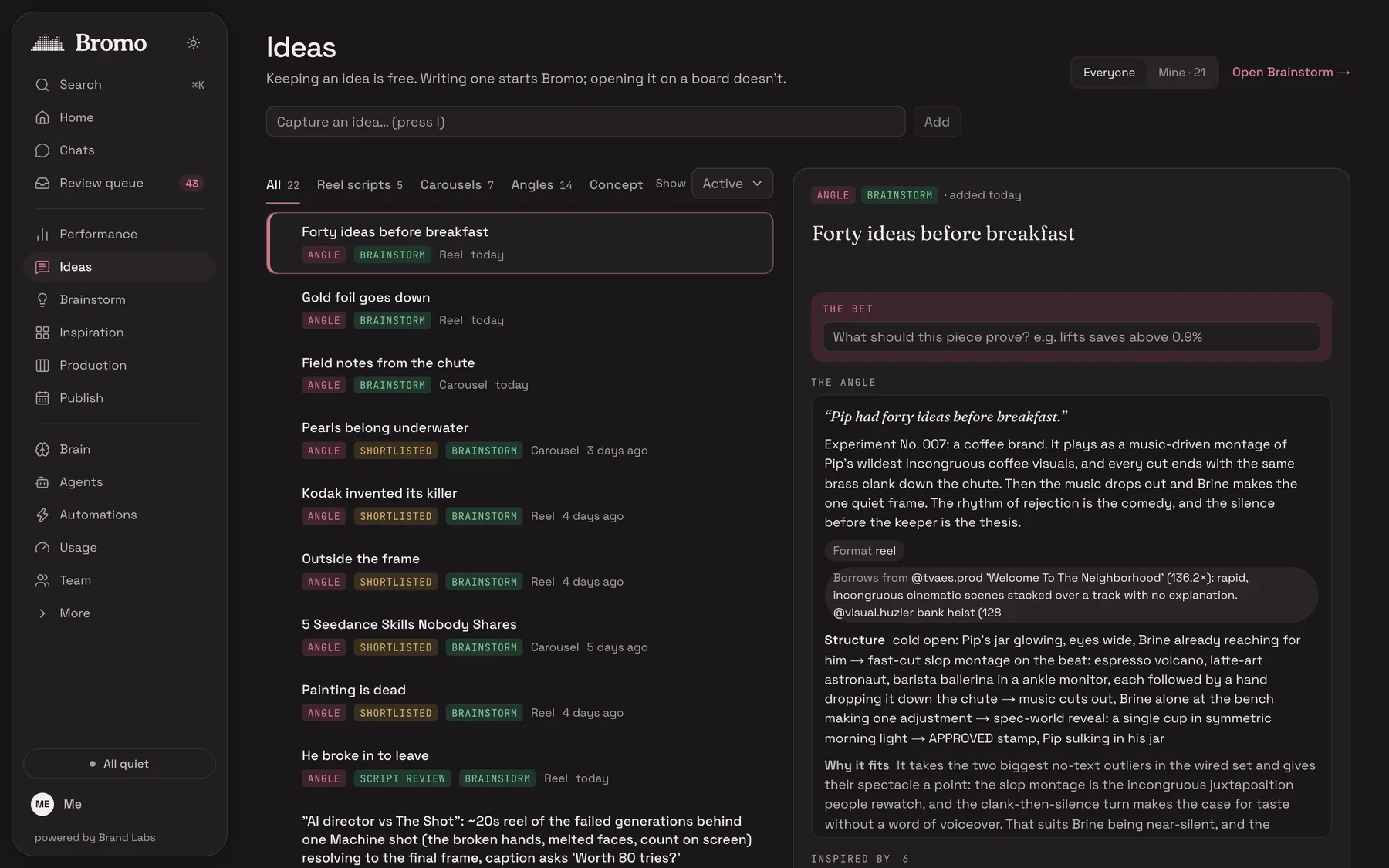The height and width of the screenshot is (868, 1389).
Task: Open Automations lightning icon
Action: tap(42, 515)
